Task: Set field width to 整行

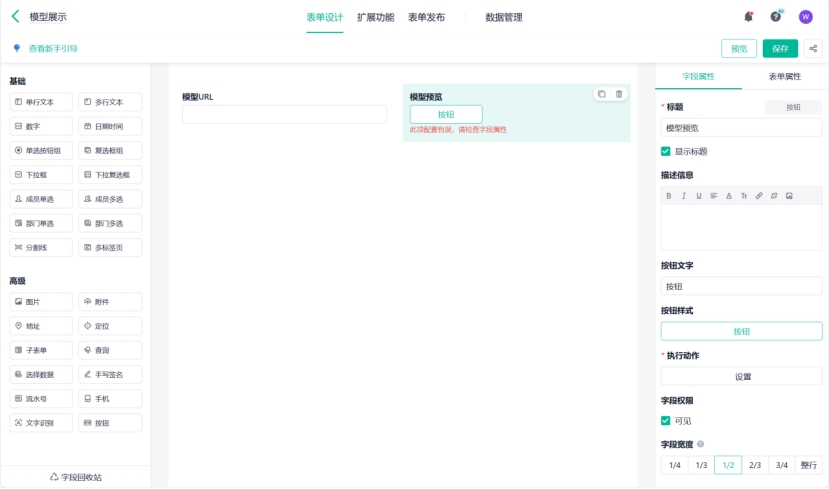Action: 809,465
